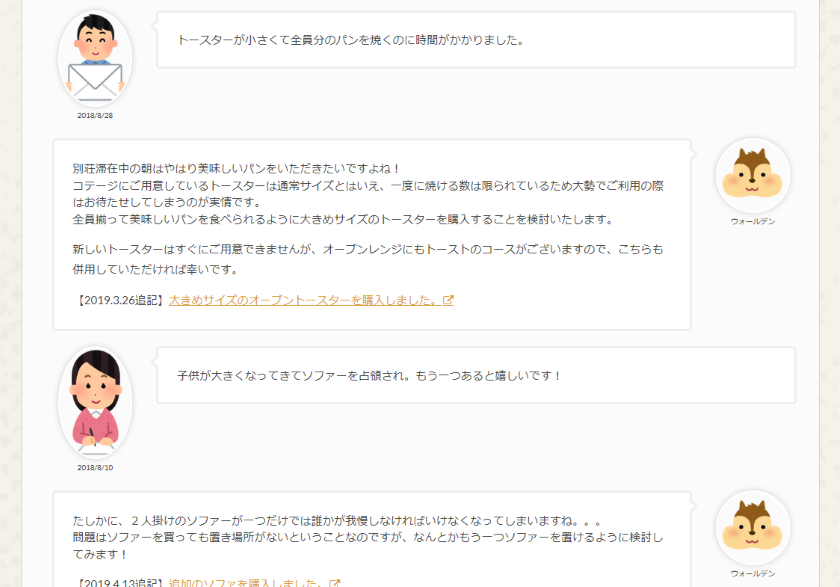The image size is (840, 587).
Task: Click the date 2018/8/28
Action: point(95,115)
